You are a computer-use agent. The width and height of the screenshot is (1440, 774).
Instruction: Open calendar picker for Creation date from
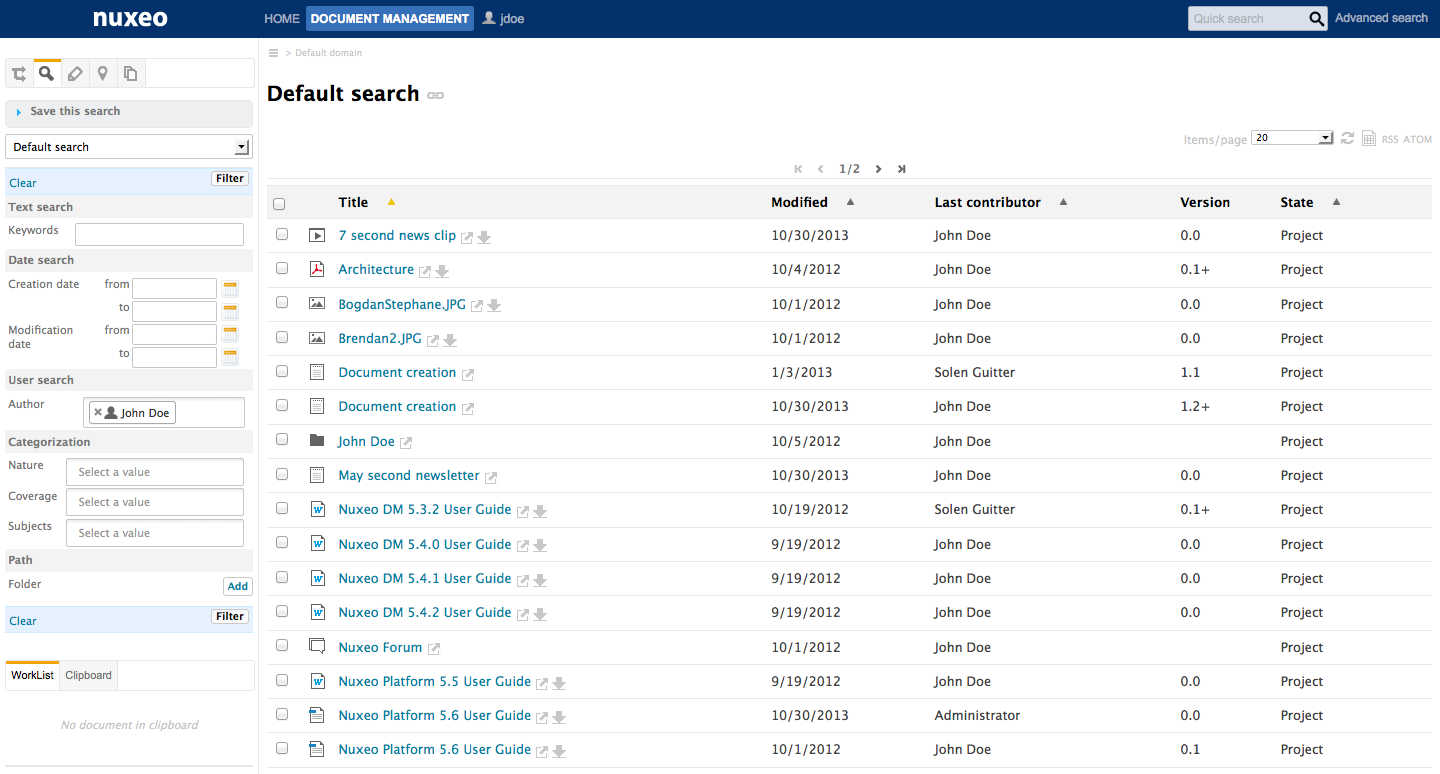pyautogui.click(x=230, y=289)
